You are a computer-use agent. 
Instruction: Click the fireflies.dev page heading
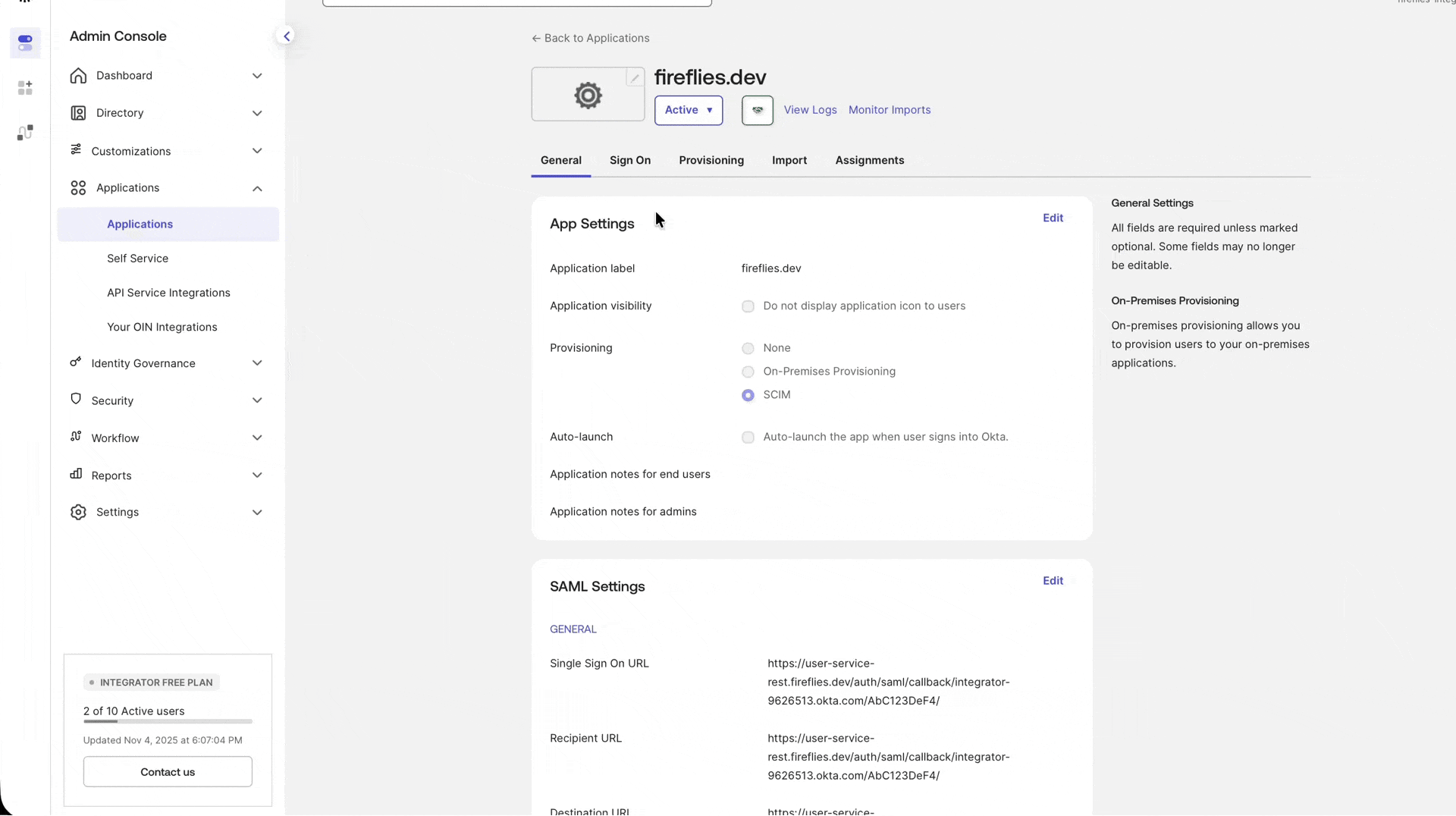tap(710, 77)
